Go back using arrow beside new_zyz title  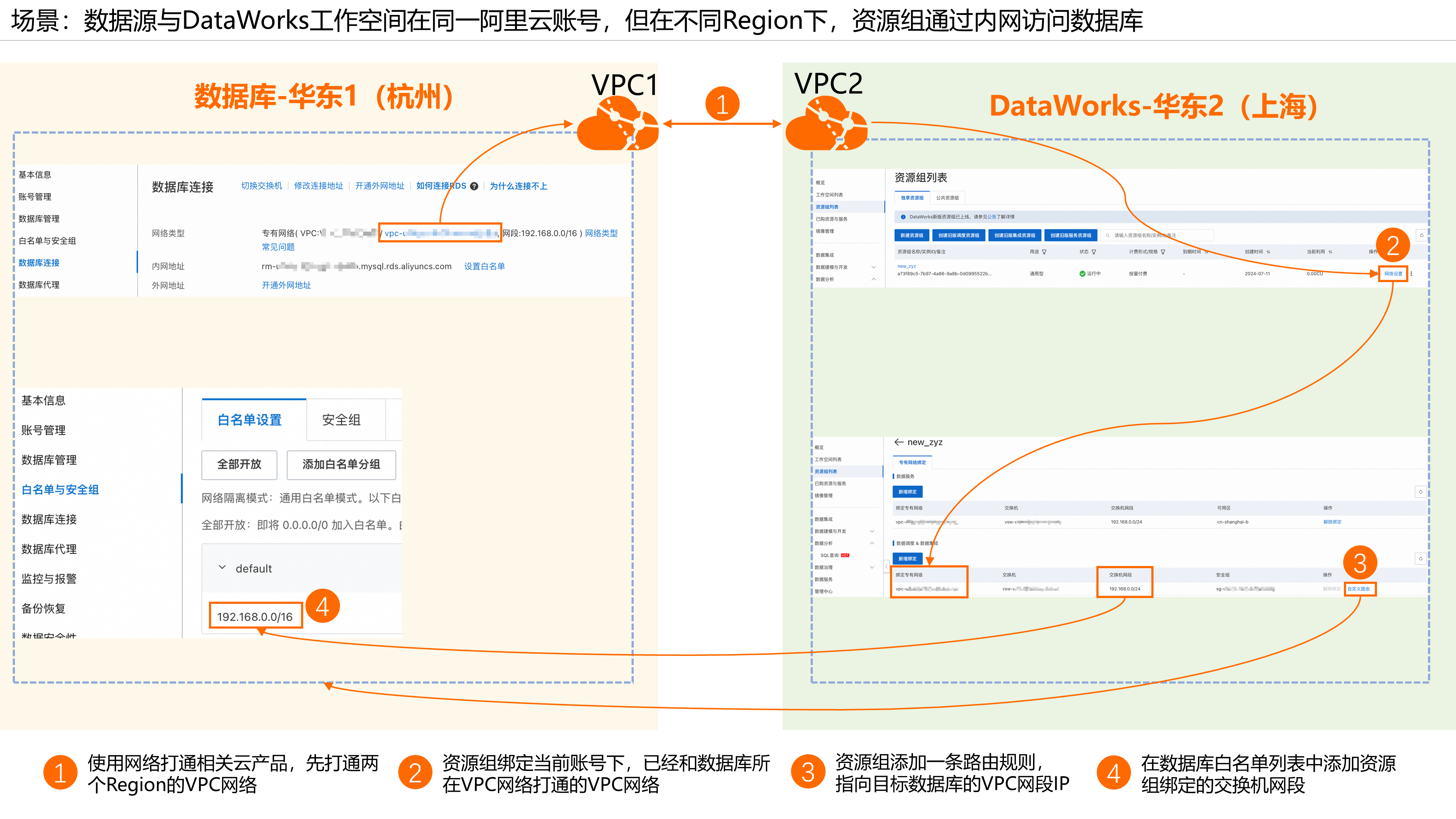coord(899,442)
